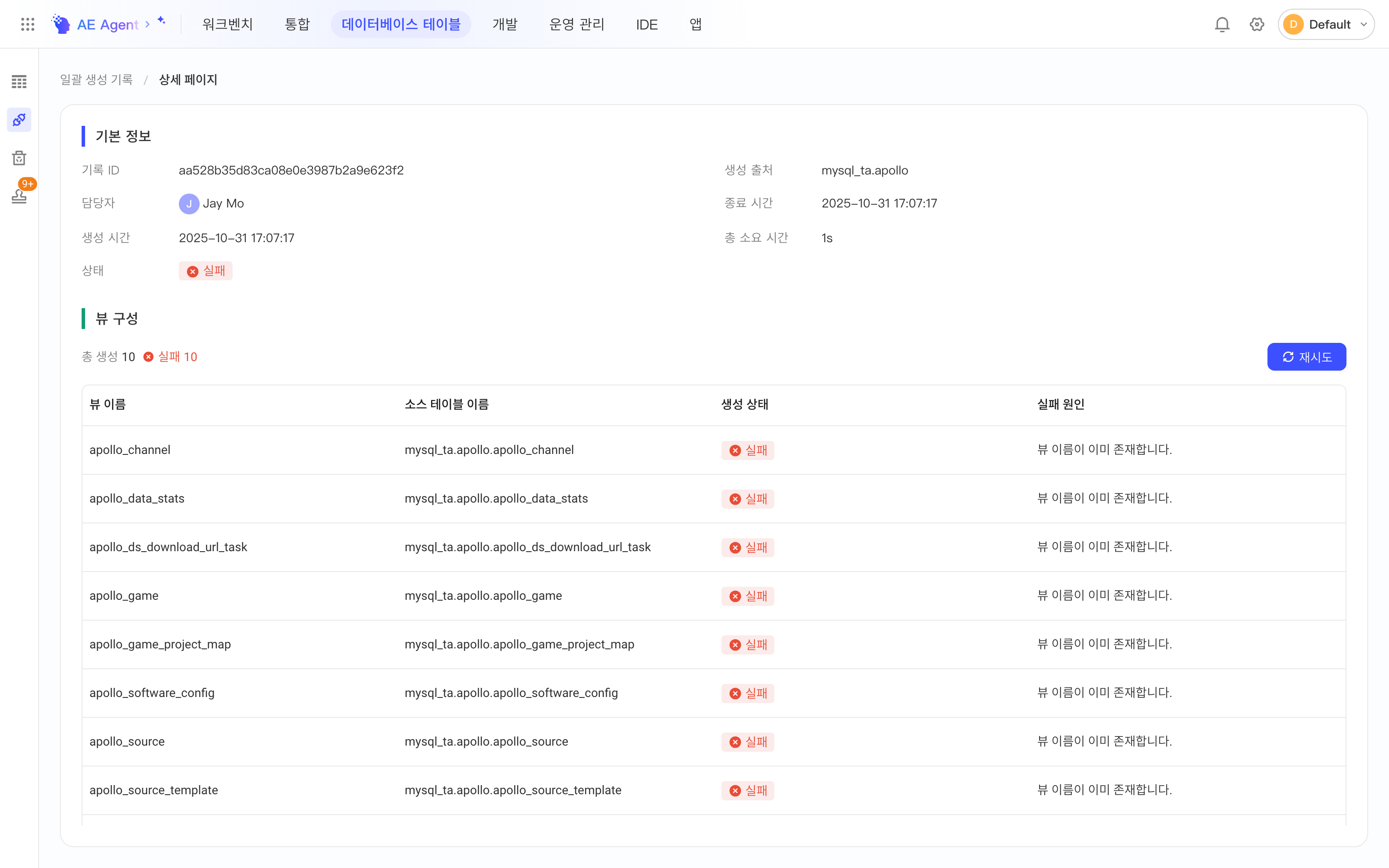Click the 실패 원인 column header

point(1061,404)
